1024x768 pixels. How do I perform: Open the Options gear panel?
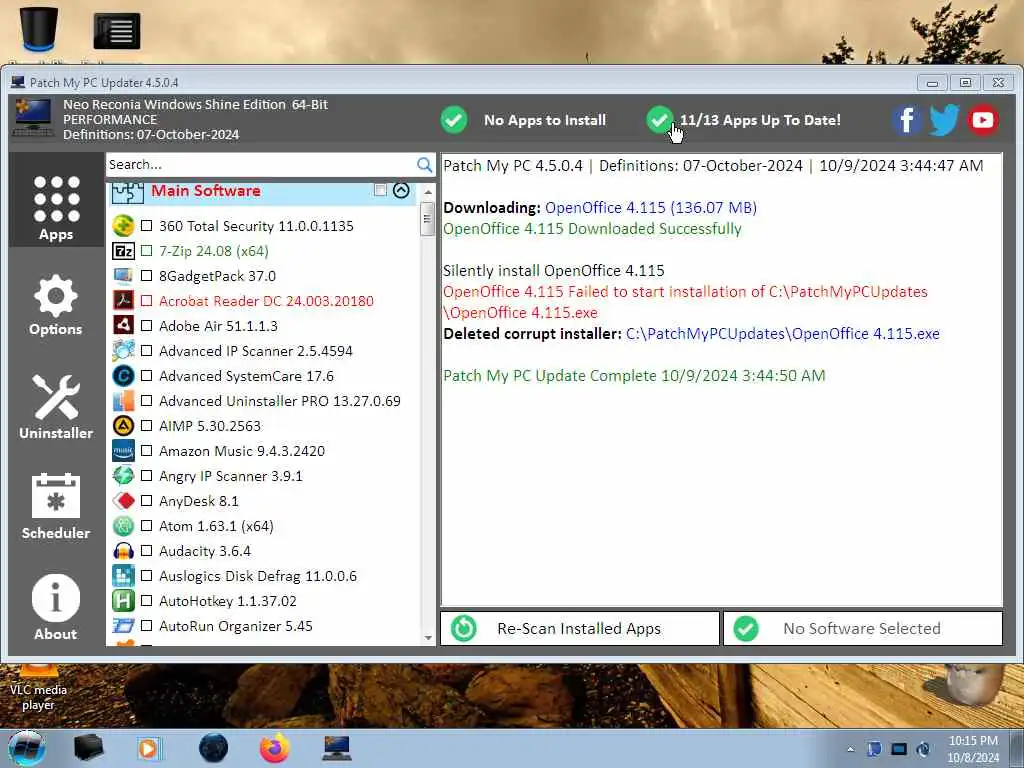click(x=56, y=305)
